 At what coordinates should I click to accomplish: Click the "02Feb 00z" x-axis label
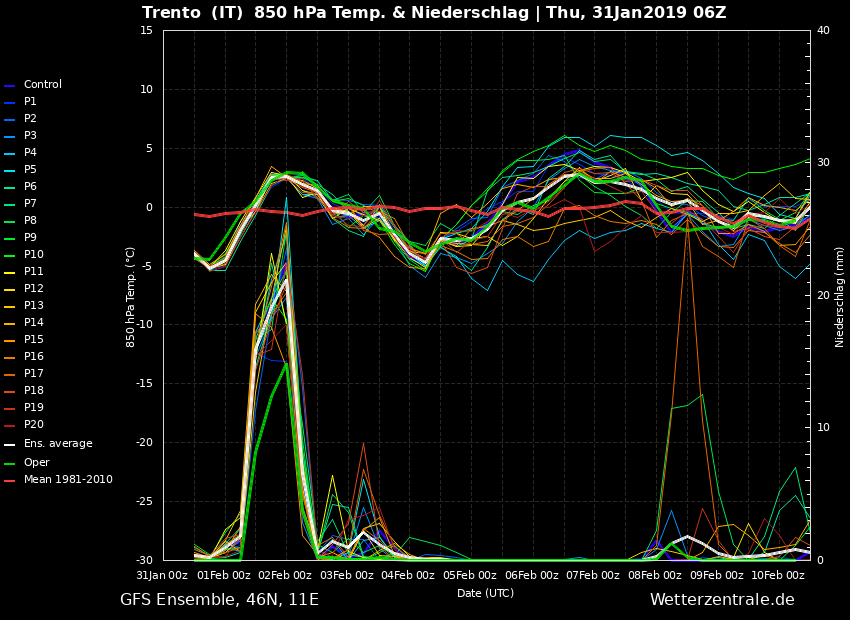(285, 576)
